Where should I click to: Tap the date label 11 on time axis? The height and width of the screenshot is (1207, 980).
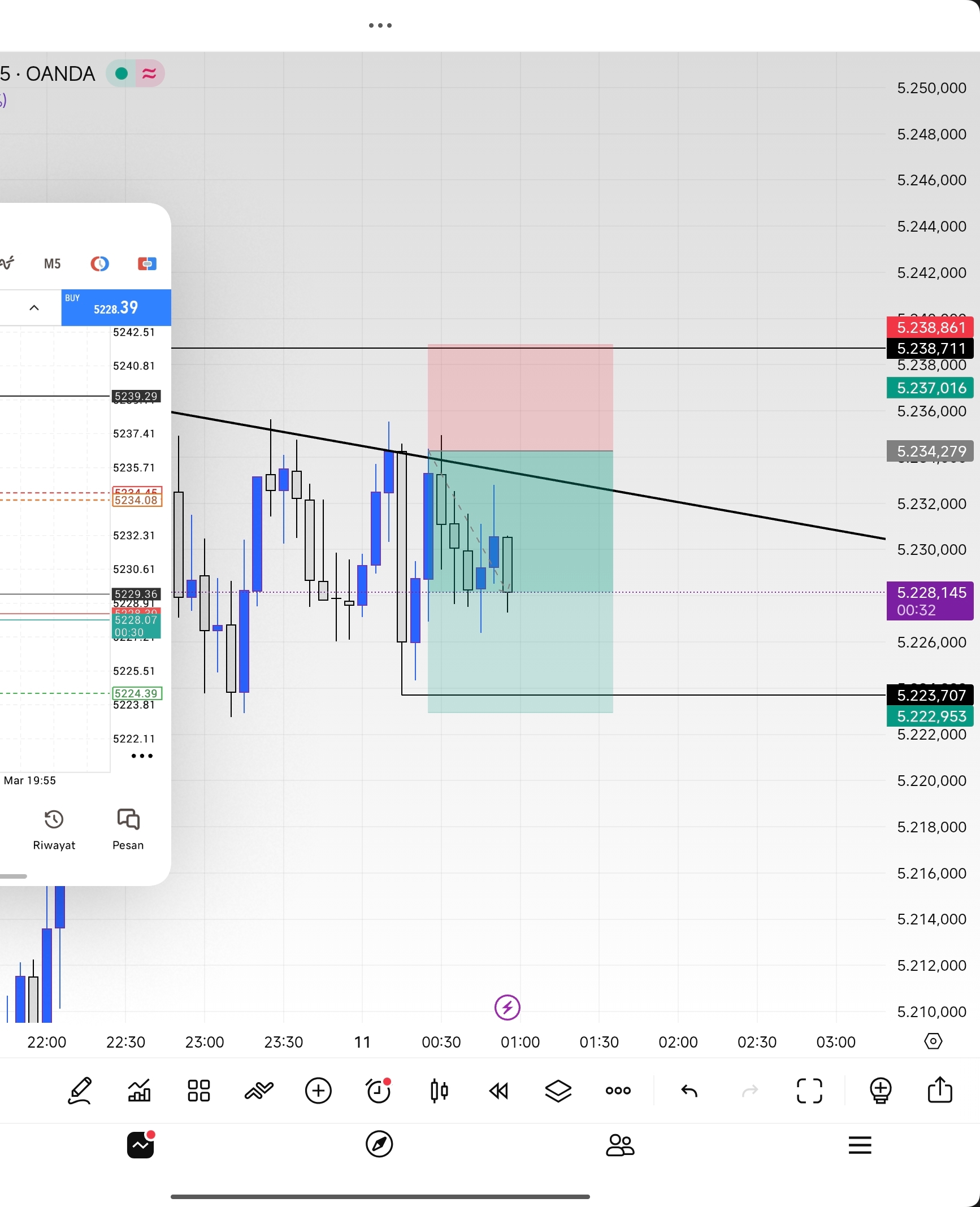point(362,1042)
